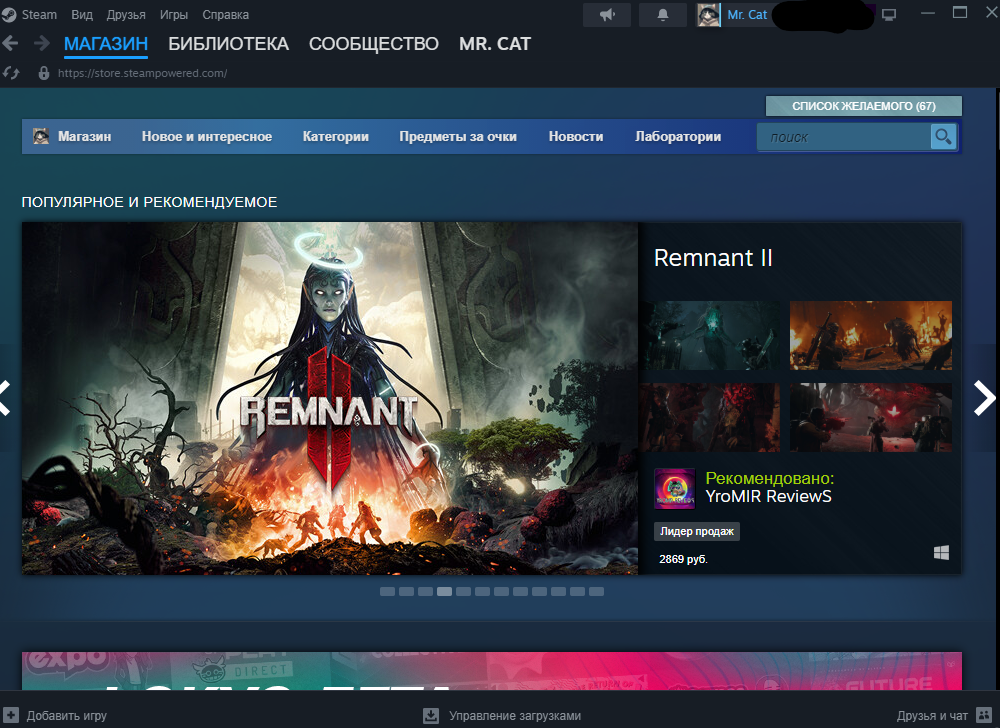
Task: Show the next featured game arrow
Action: (x=984, y=398)
